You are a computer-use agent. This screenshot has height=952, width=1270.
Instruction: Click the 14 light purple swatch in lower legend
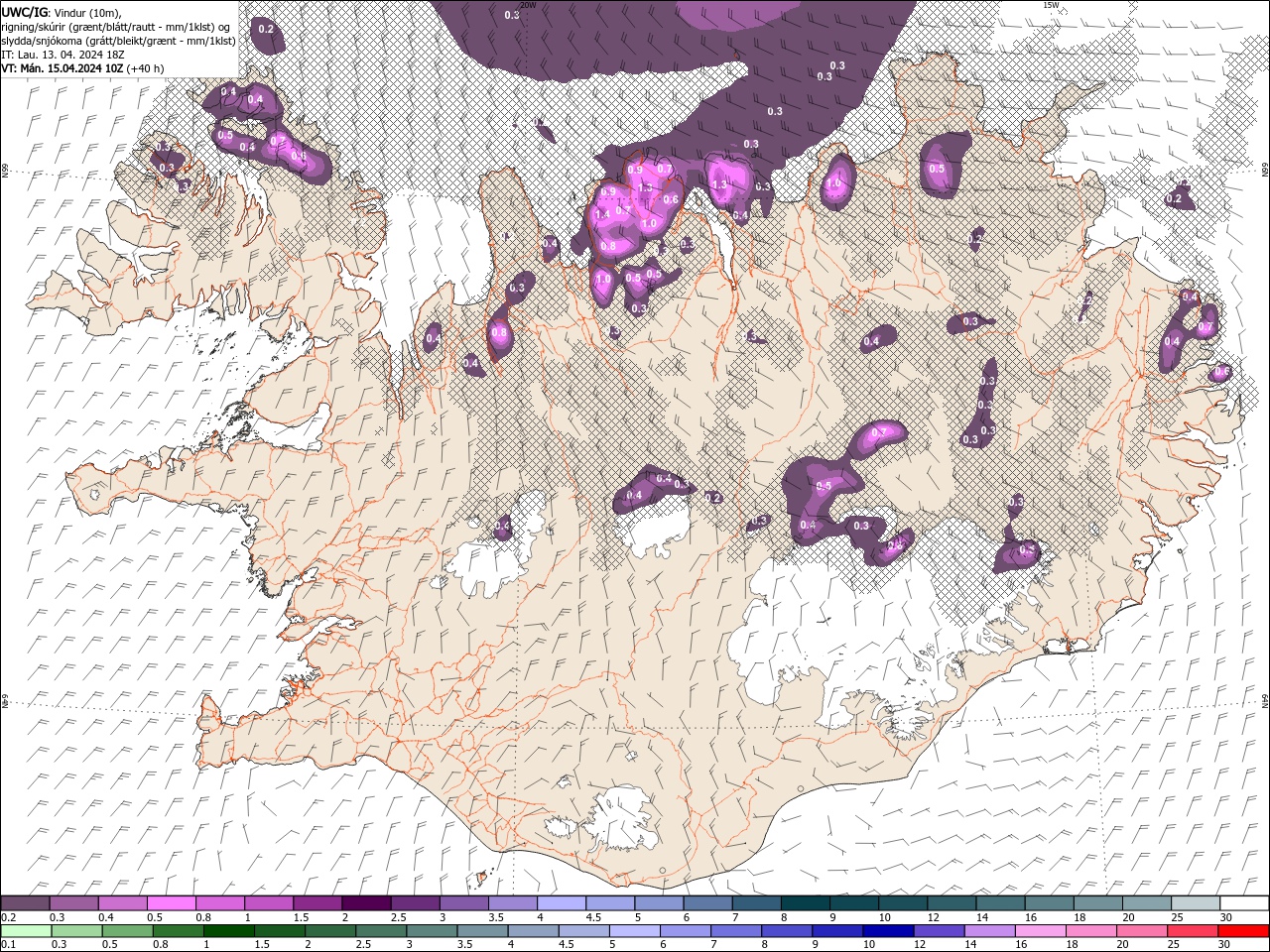coord(989,931)
